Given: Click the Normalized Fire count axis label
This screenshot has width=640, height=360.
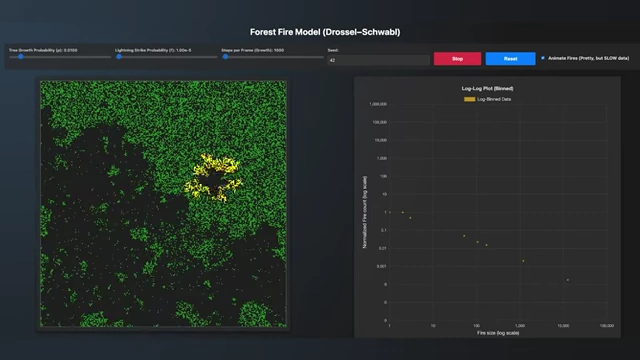Looking at the screenshot, I should tap(364, 212).
